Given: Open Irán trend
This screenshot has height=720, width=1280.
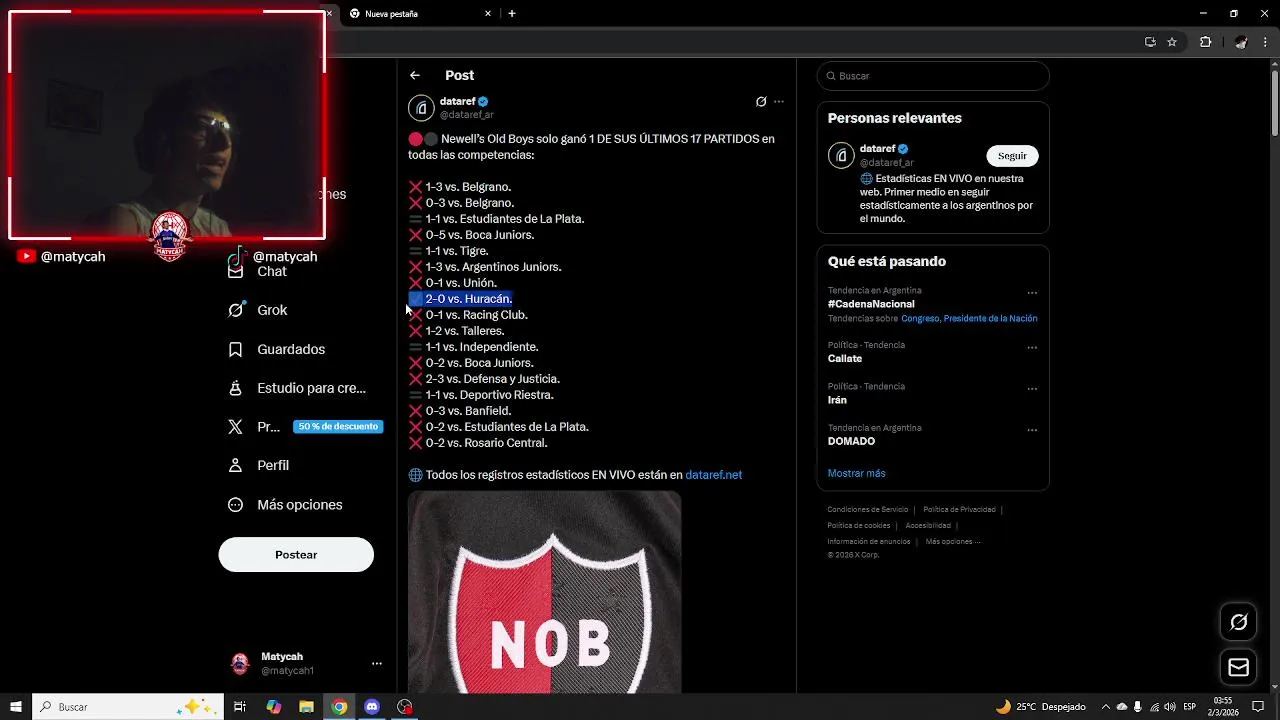Looking at the screenshot, I should pyautogui.click(x=837, y=400).
